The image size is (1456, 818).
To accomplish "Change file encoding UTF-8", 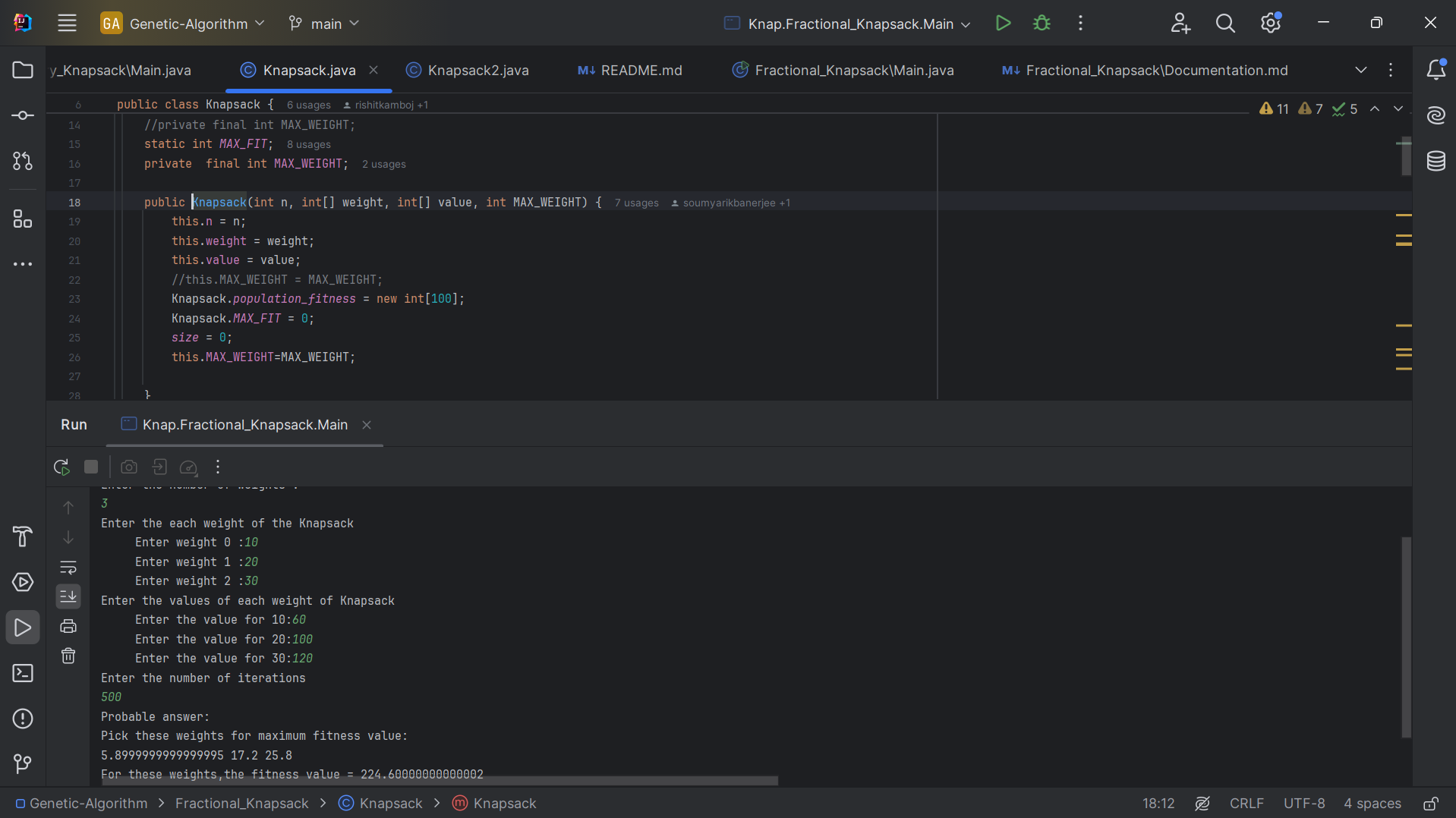I will [1304, 804].
